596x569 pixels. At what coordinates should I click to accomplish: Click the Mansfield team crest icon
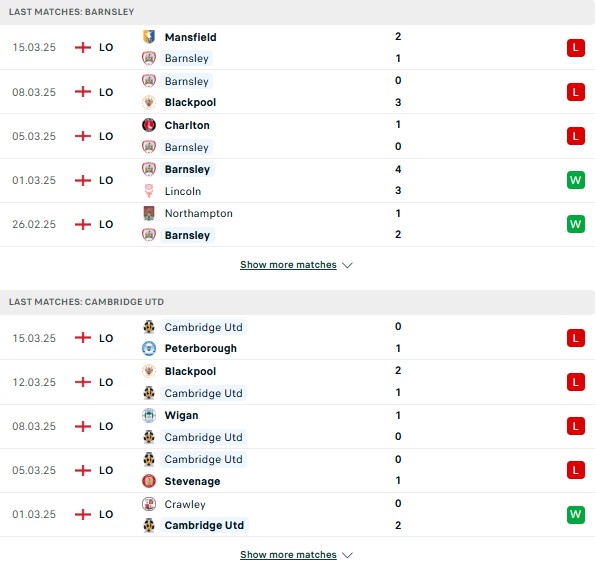pyautogui.click(x=149, y=37)
